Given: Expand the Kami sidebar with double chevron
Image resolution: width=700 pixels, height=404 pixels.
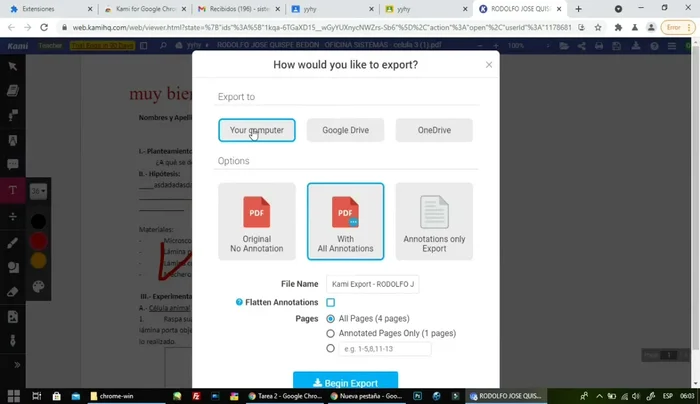Looking at the screenshot, I should [17, 365].
